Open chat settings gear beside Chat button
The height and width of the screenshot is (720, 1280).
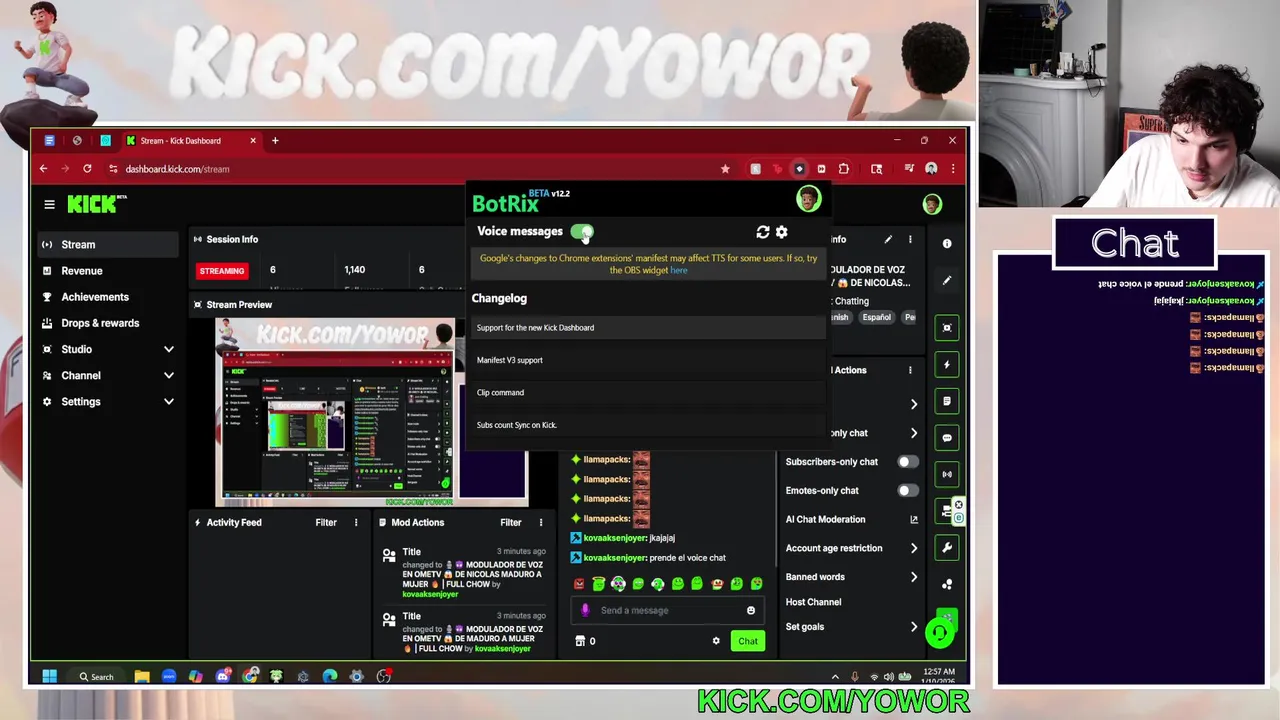coord(716,641)
